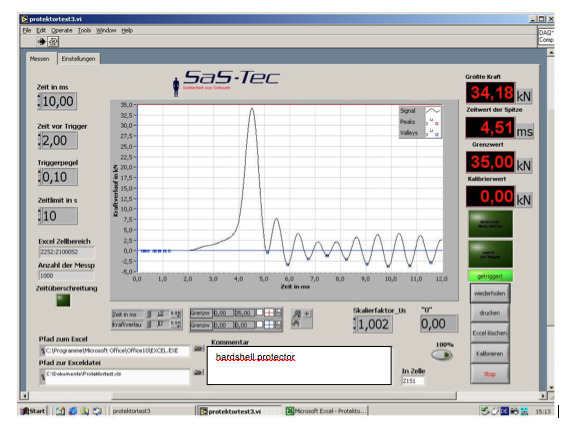
Task: Open blue cursor crosshair style menu
Action: [x=269, y=325]
